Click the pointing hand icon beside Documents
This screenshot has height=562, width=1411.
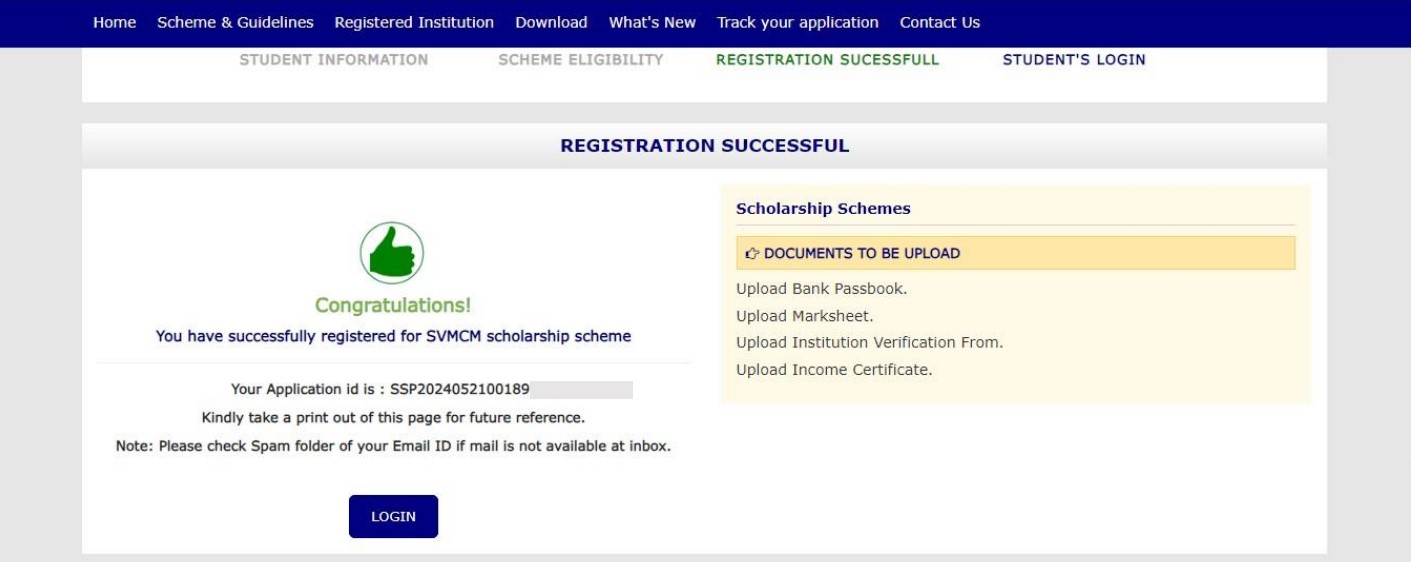[752, 253]
